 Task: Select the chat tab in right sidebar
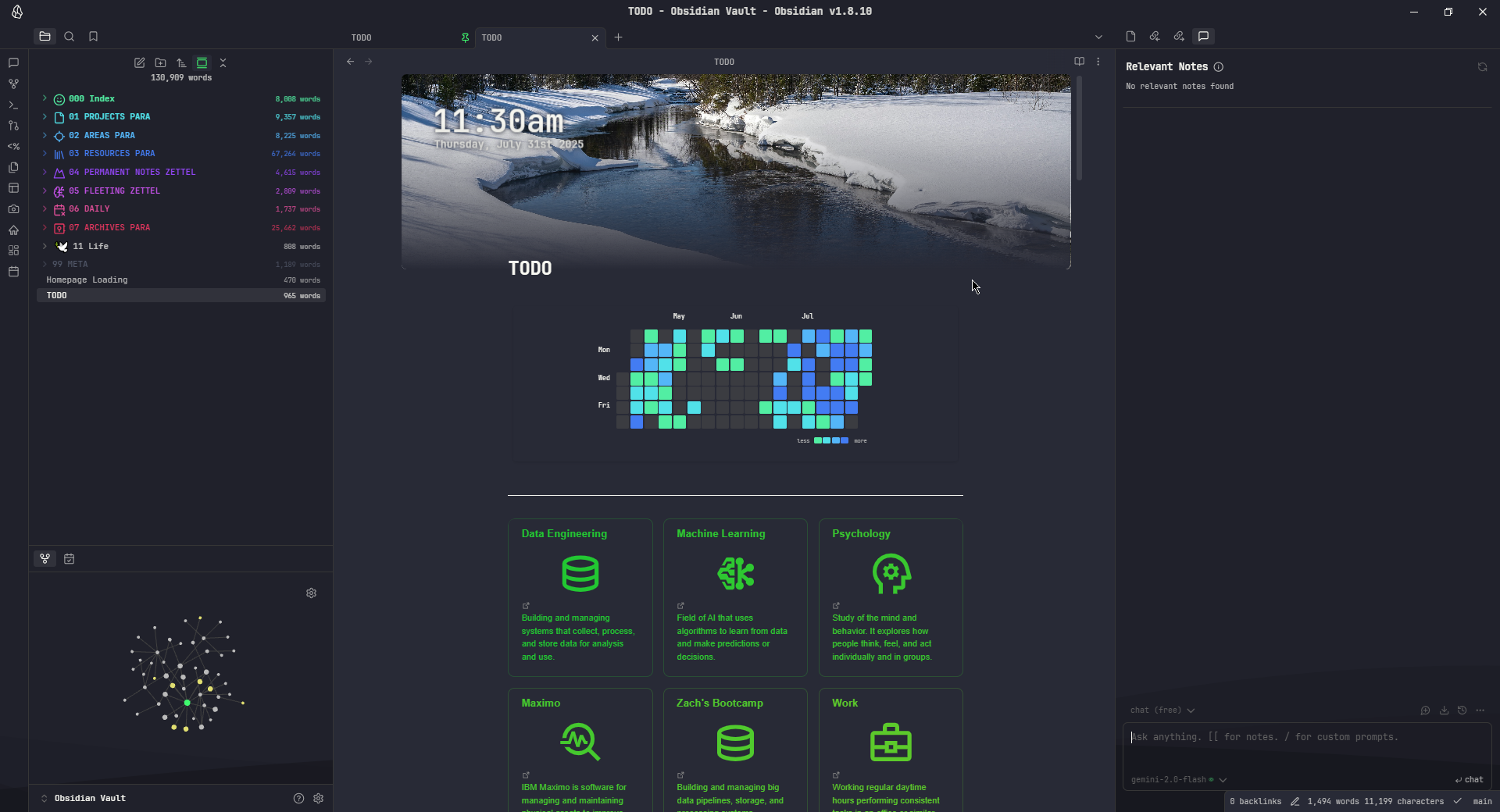tap(1203, 37)
